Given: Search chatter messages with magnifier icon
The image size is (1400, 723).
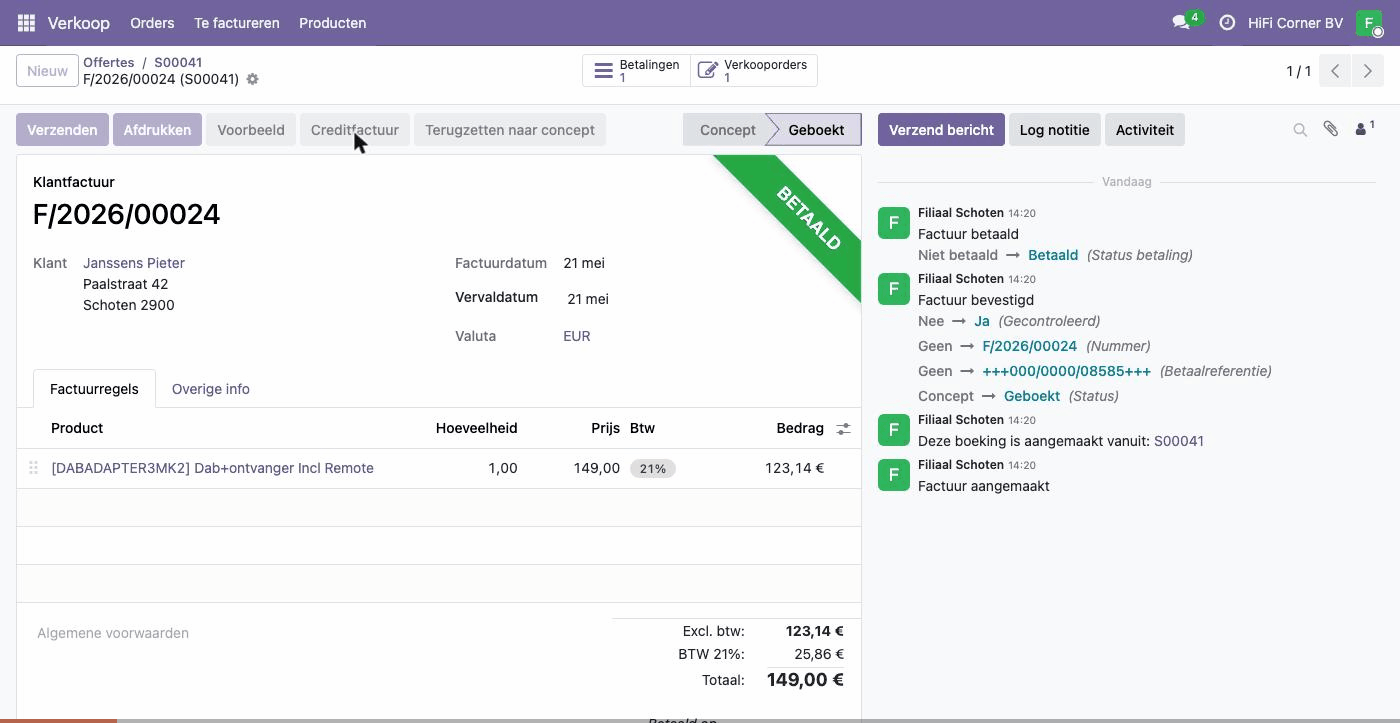Looking at the screenshot, I should 1300,130.
